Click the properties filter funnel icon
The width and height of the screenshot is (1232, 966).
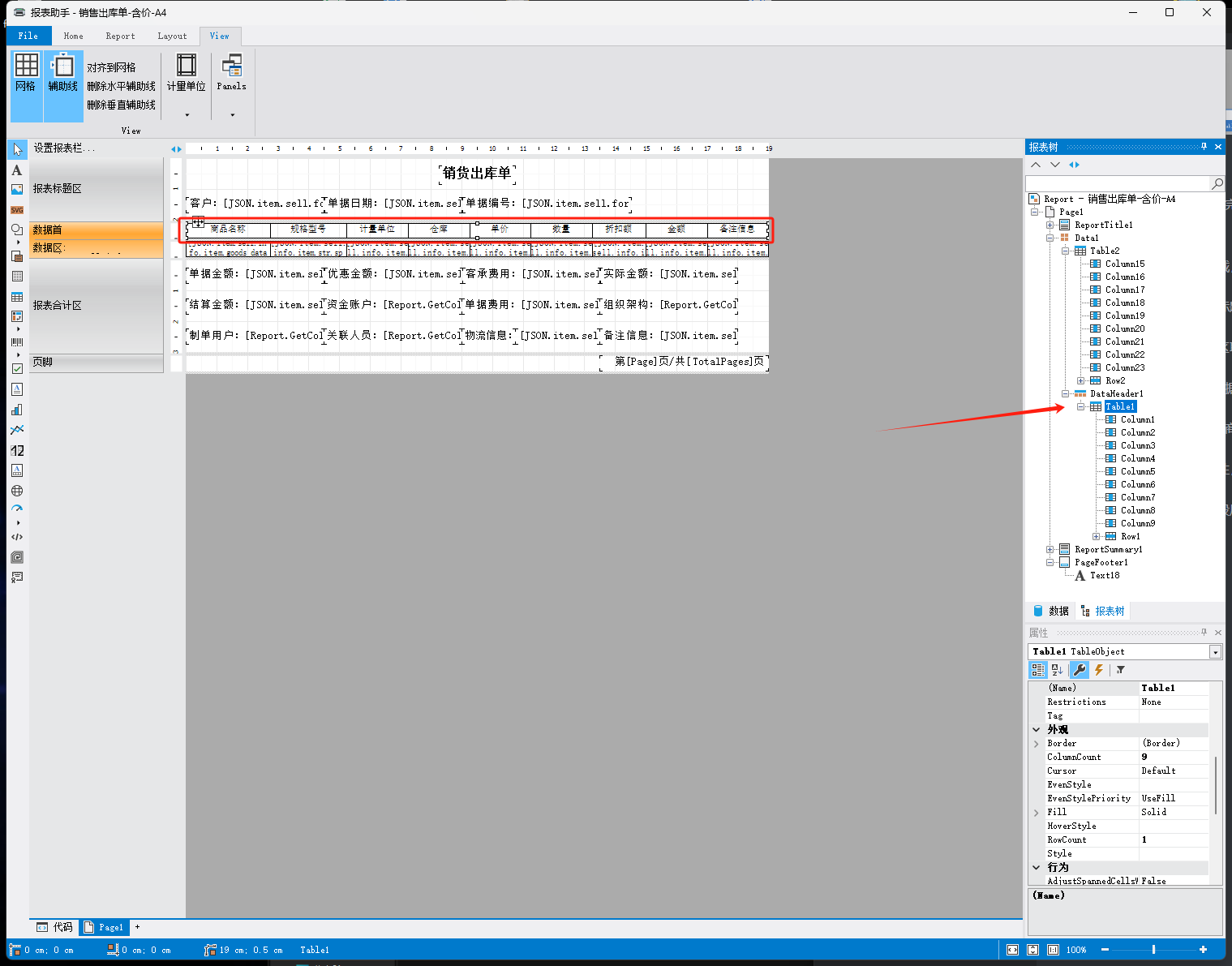click(1120, 670)
